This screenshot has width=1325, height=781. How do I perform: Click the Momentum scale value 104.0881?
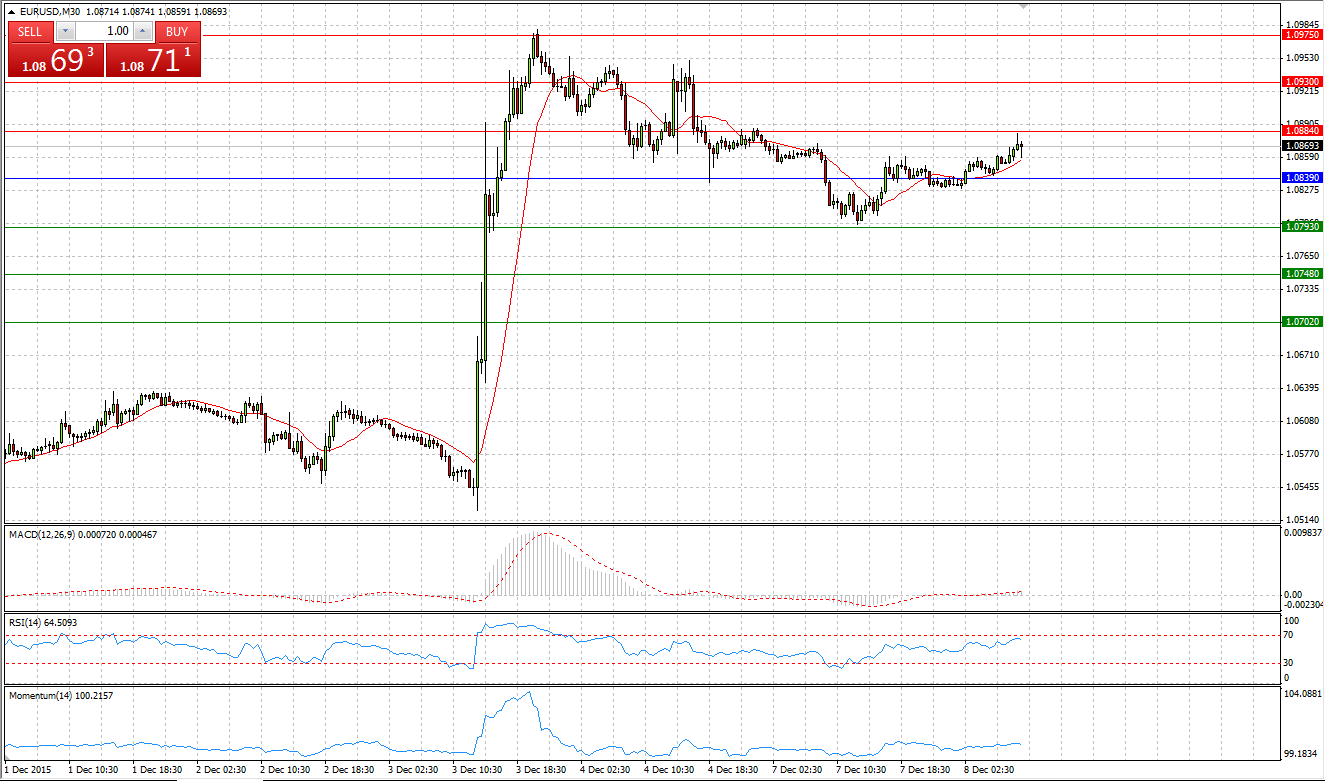click(x=1304, y=693)
